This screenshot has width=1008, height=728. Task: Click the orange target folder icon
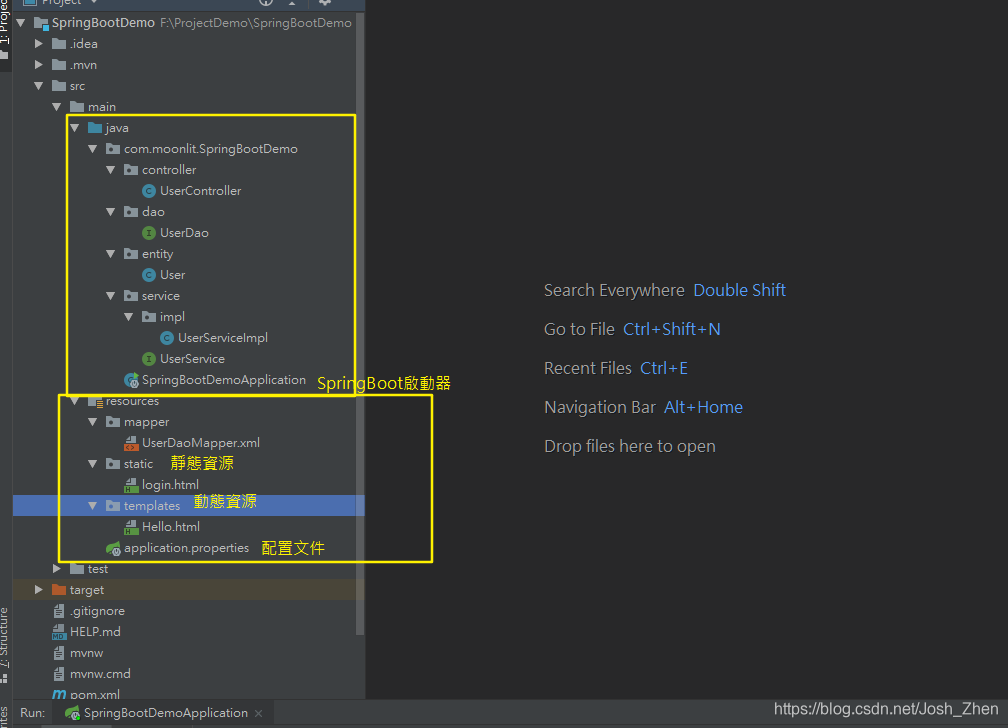click(59, 590)
